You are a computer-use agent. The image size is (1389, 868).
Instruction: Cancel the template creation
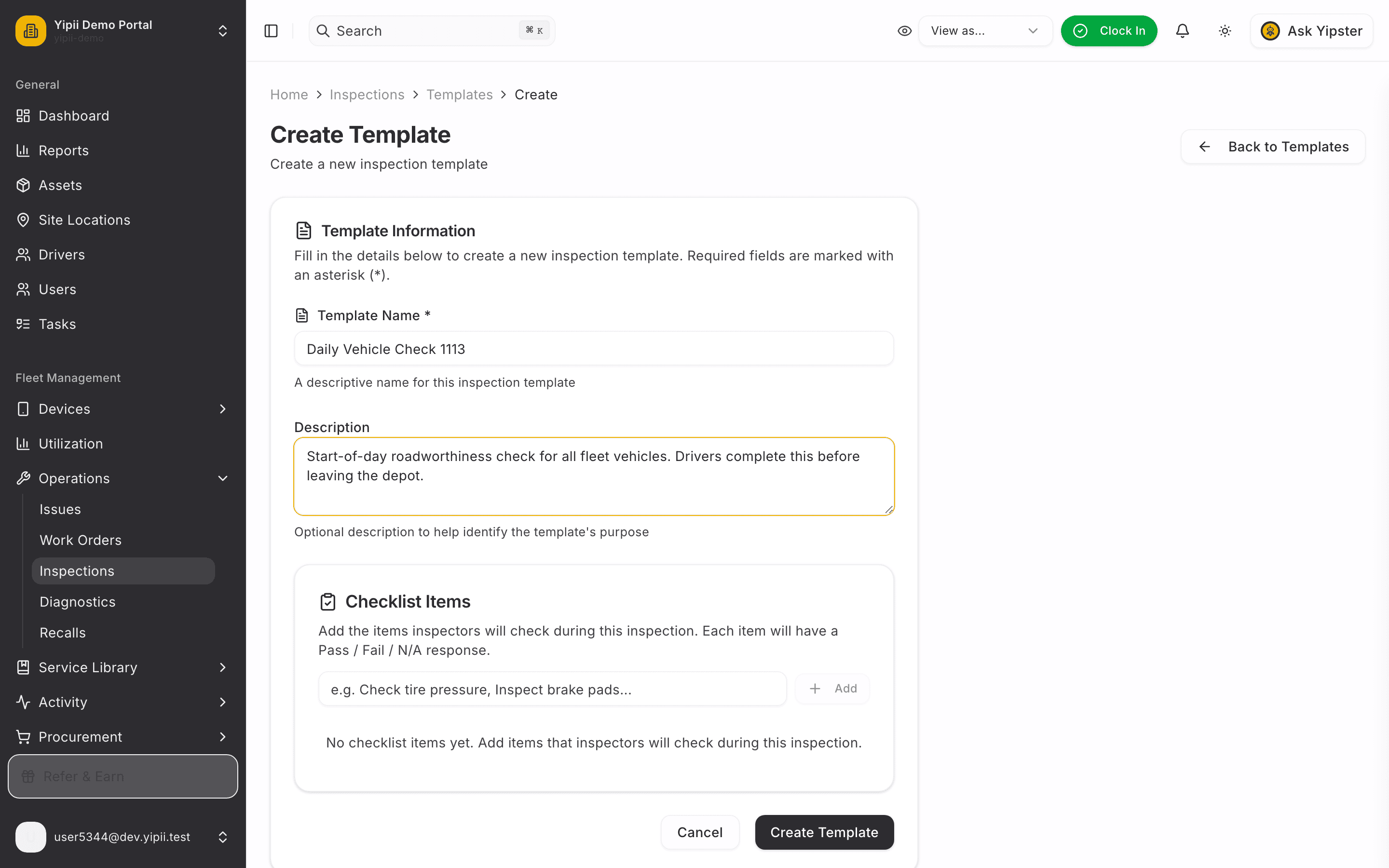[x=700, y=832]
